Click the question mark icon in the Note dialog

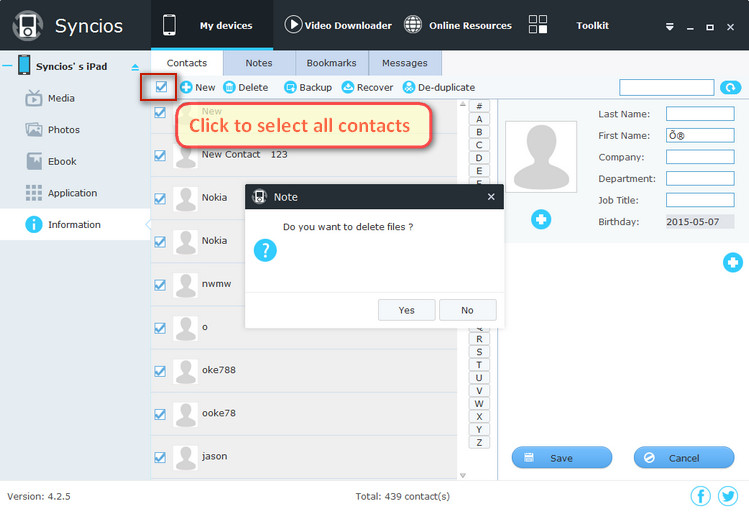coord(265,250)
